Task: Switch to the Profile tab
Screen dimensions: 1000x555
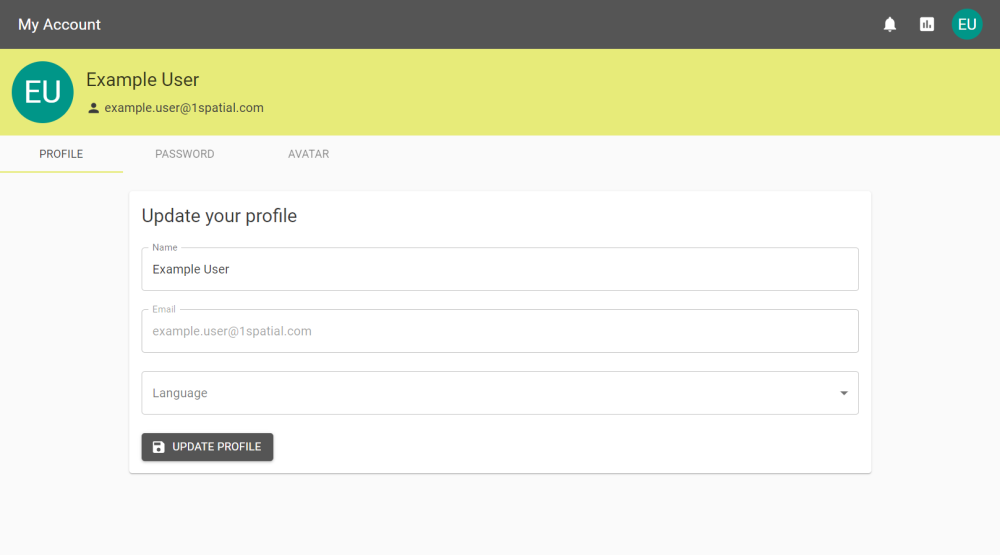Action: tap(61, 154)
